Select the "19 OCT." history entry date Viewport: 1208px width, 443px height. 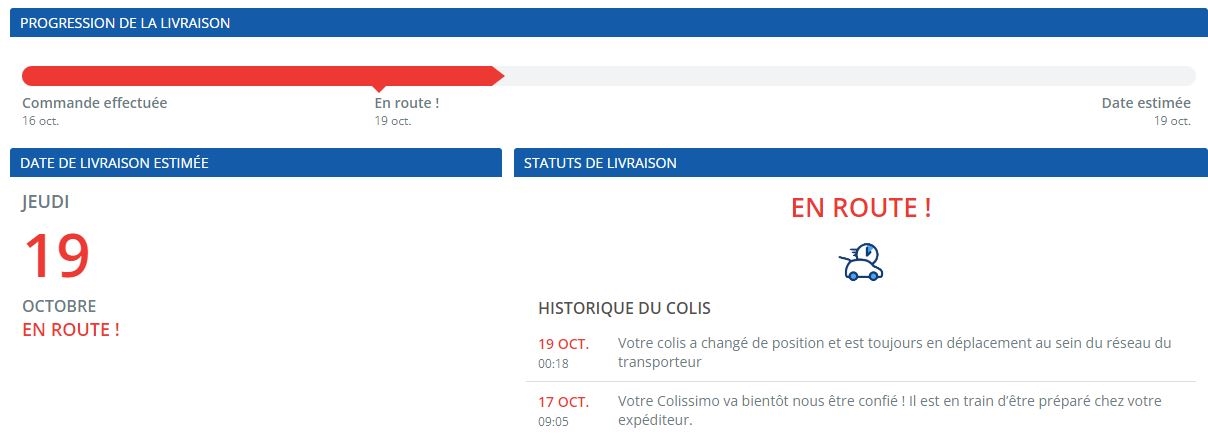click(563, 344)
